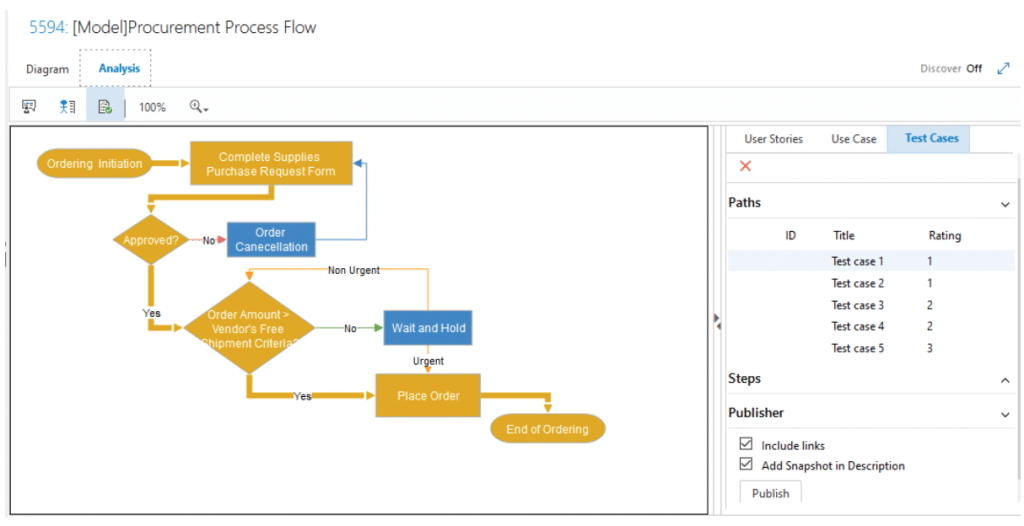
Task: Select the Test case 4 row
Action: 871,326
